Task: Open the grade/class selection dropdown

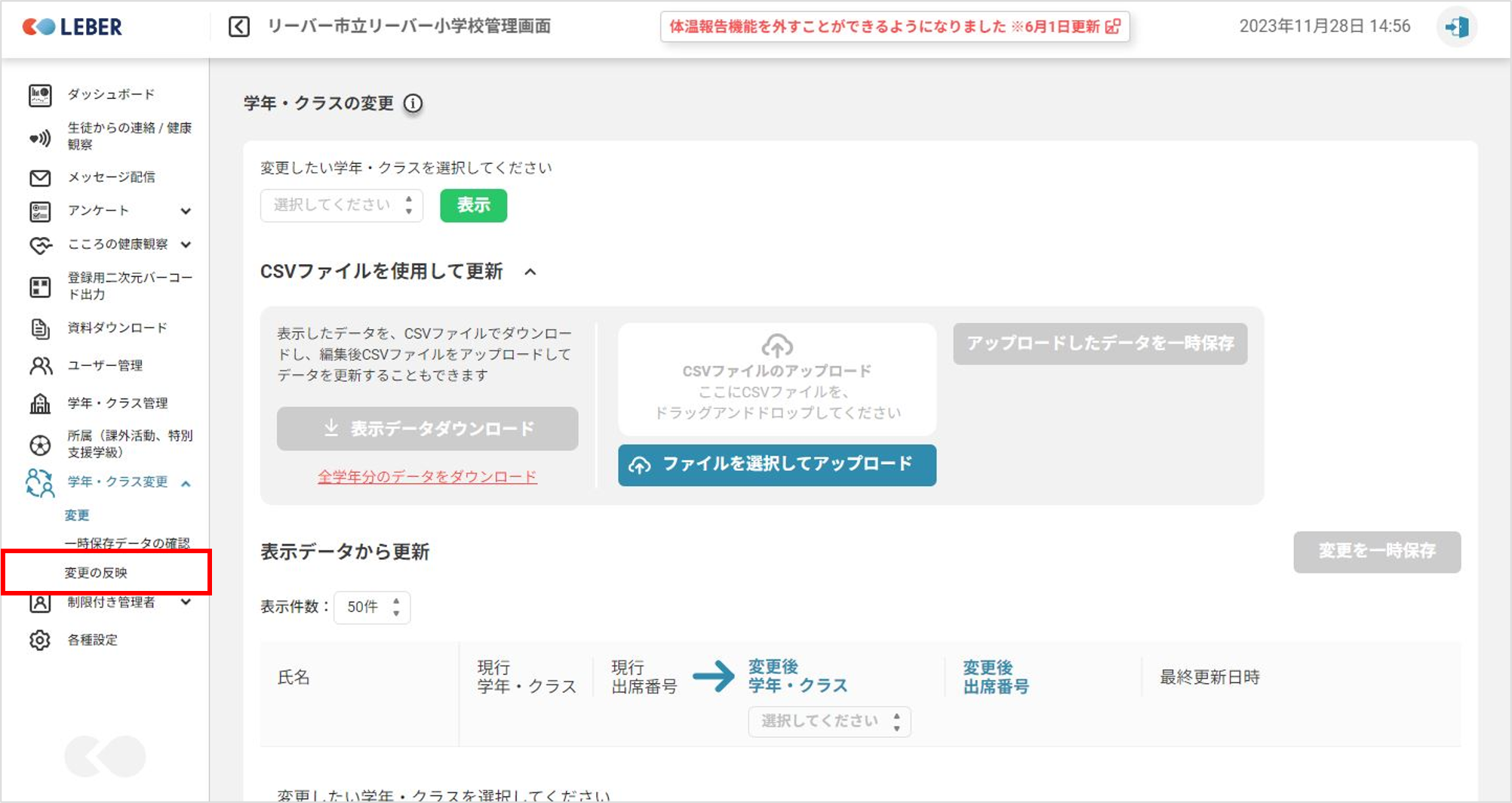Action: (342, 205)
